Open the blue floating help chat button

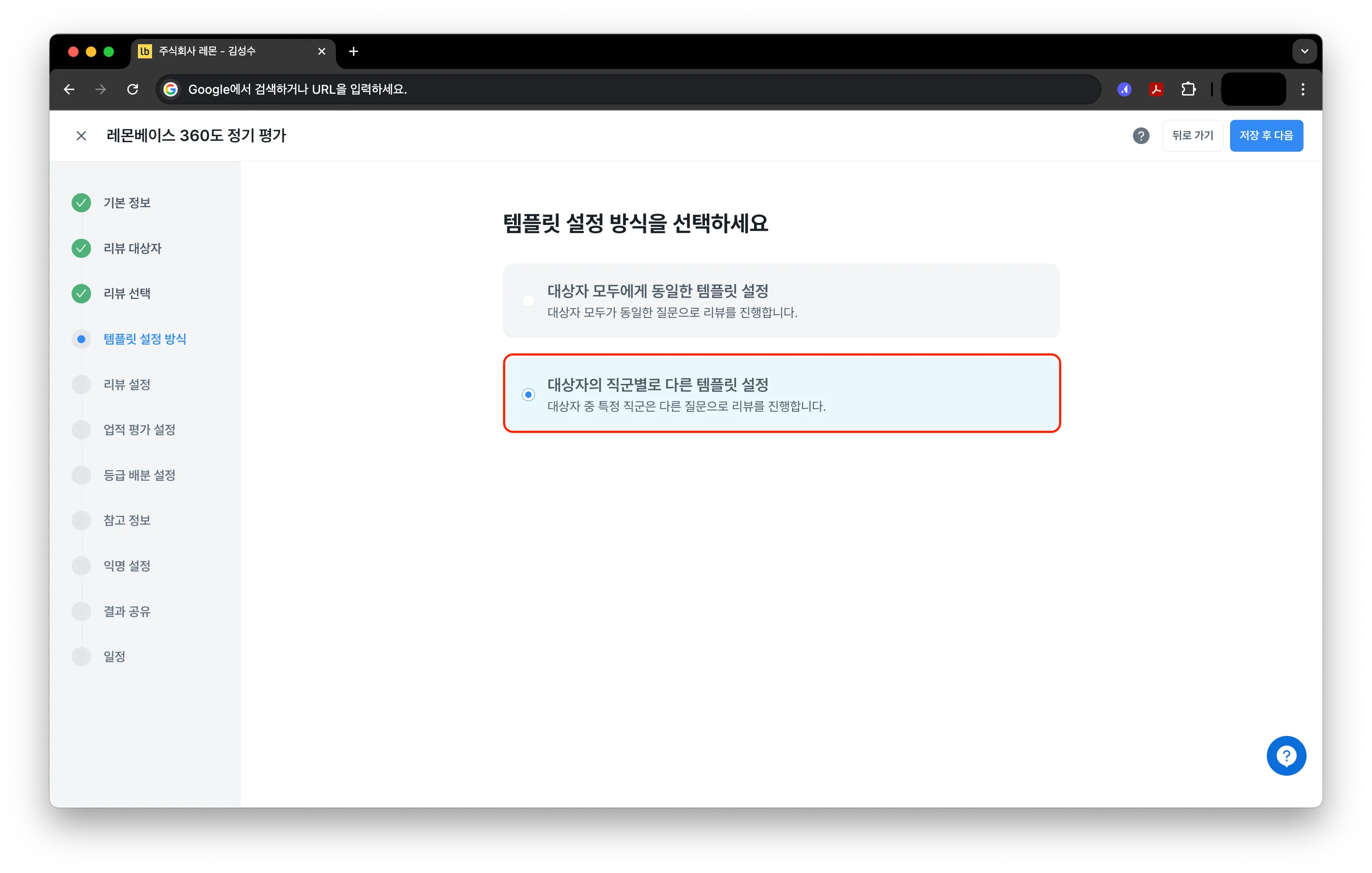click(1286, 755)
